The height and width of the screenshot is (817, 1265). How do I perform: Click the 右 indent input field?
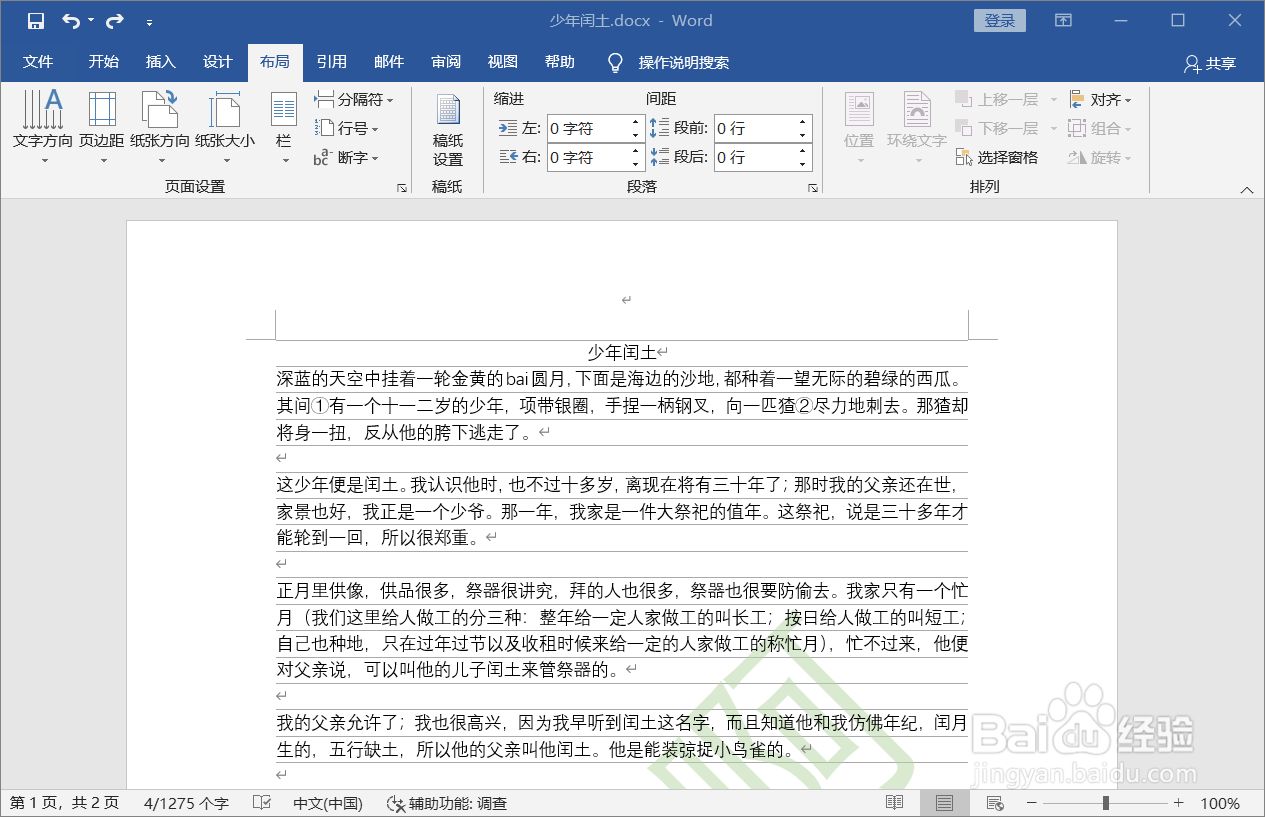pyautogui.click(x=586, y=158)
